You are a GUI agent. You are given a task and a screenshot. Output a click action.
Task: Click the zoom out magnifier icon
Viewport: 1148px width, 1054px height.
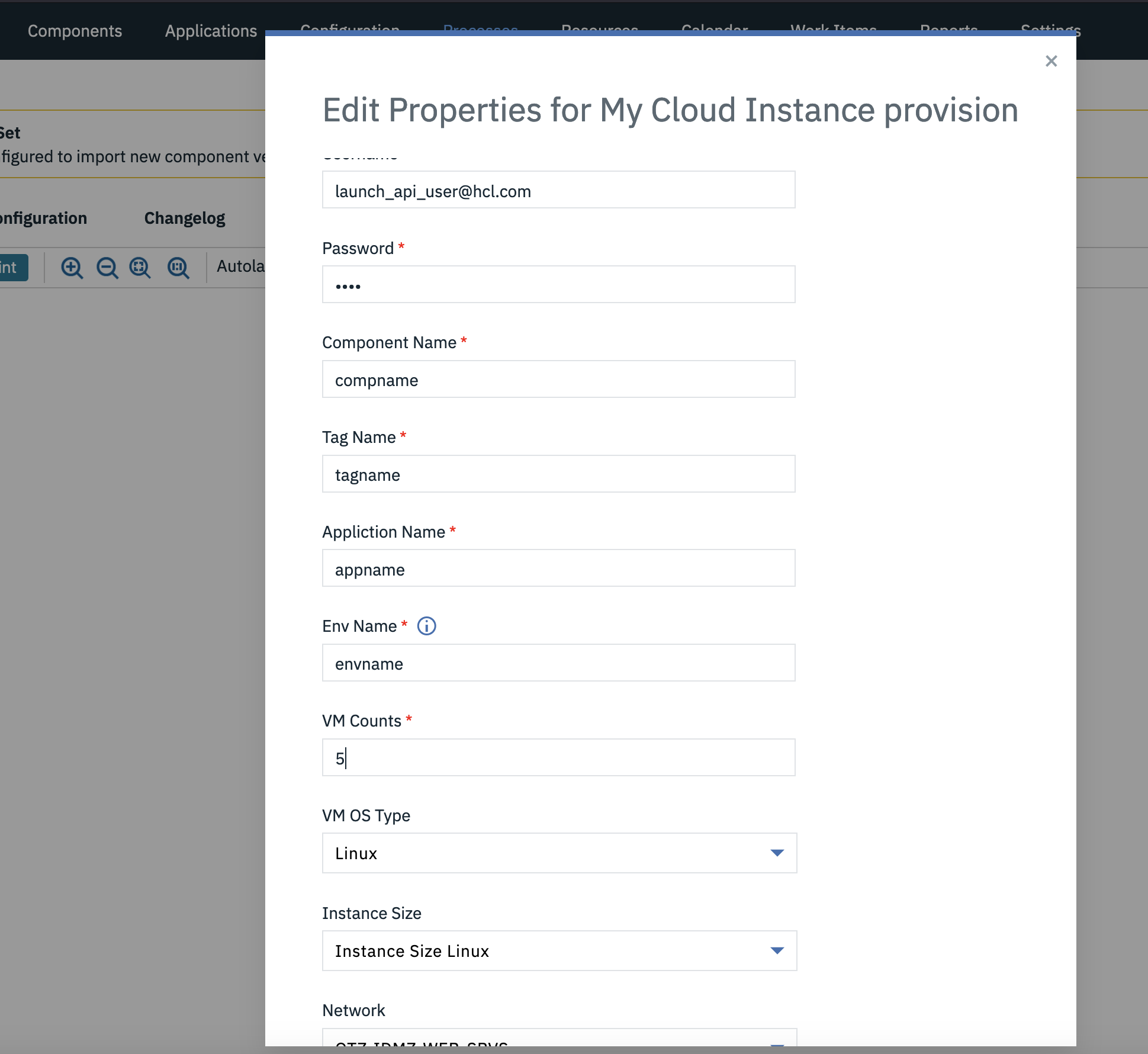pos(107,268)
